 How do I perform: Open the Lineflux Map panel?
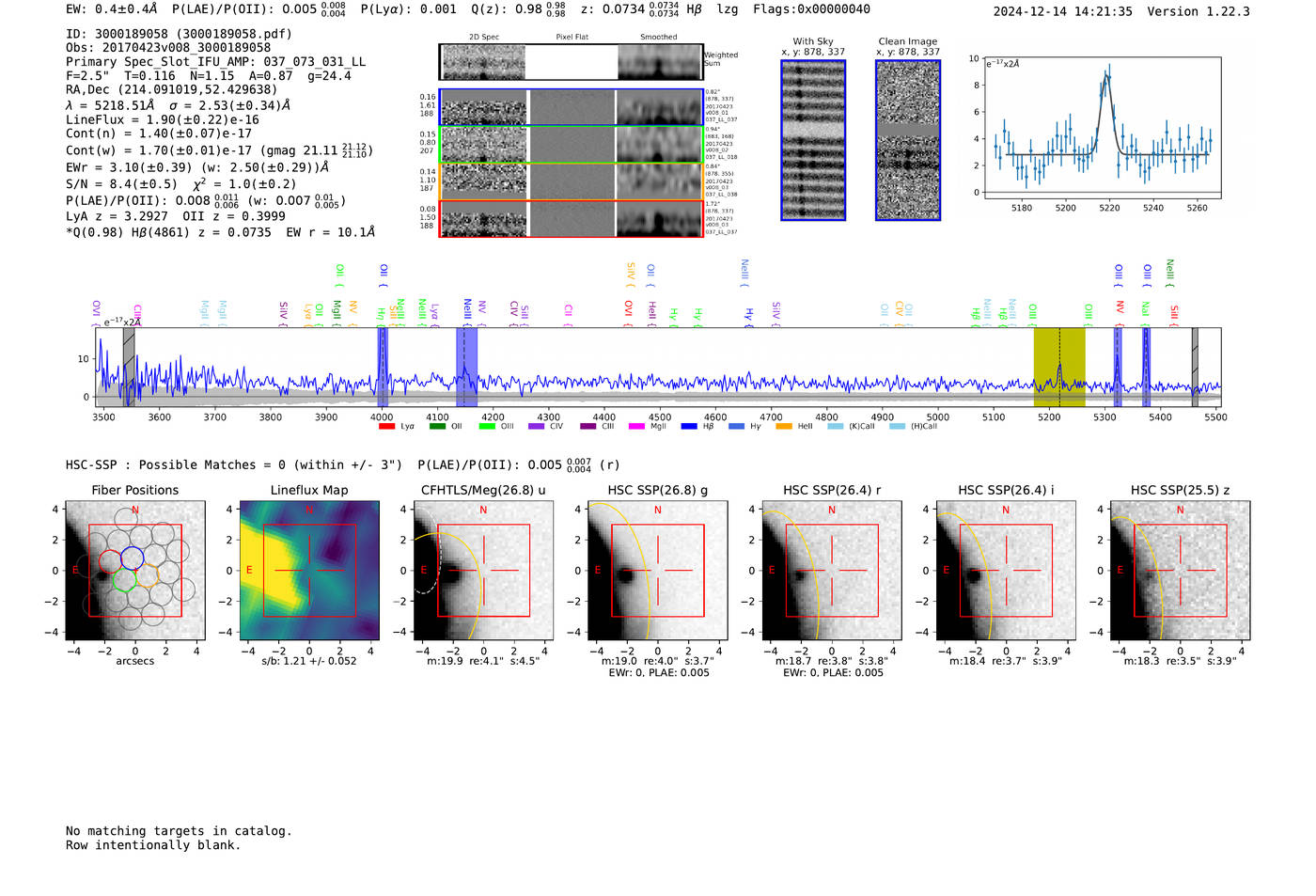pos(309,571)
